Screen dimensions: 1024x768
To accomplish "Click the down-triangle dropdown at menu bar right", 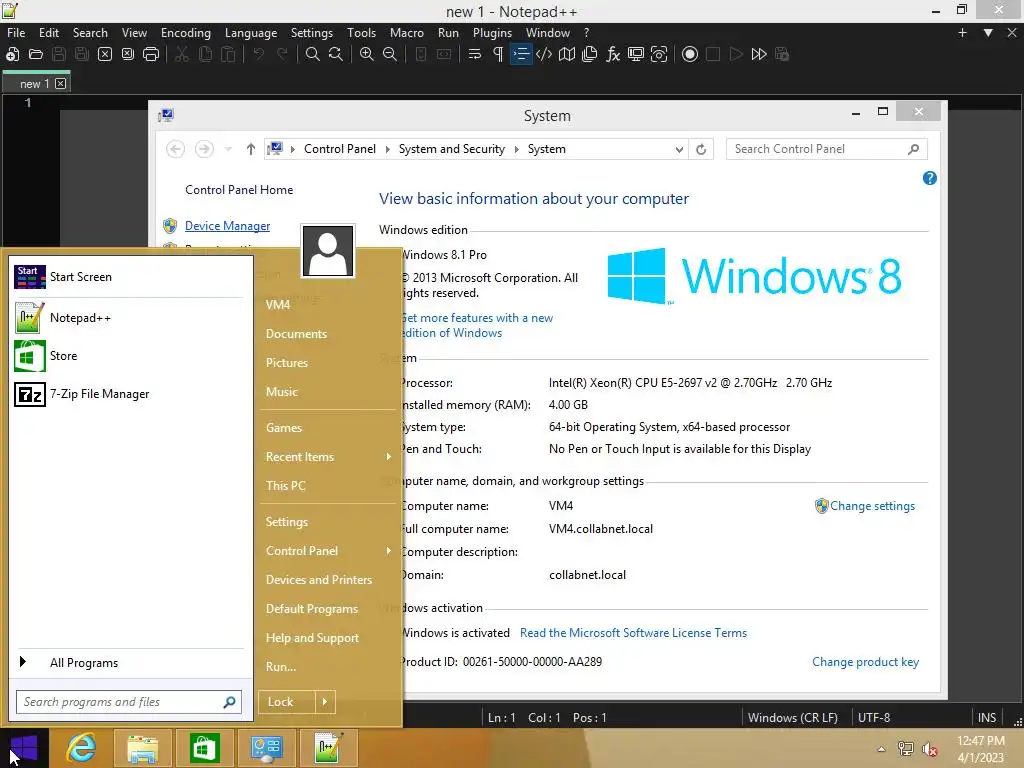I will 988,33.
